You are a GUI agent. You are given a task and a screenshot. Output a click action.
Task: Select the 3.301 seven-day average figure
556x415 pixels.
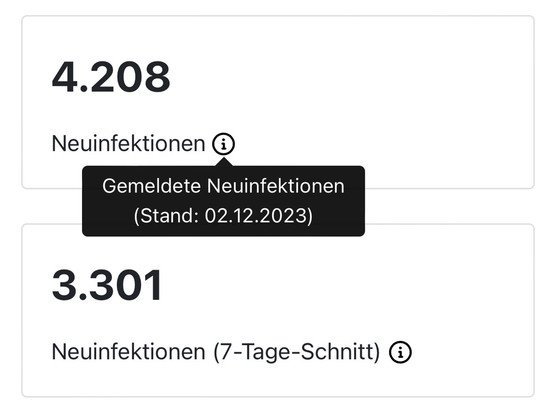pyautogui.click(x=107, y=285)
